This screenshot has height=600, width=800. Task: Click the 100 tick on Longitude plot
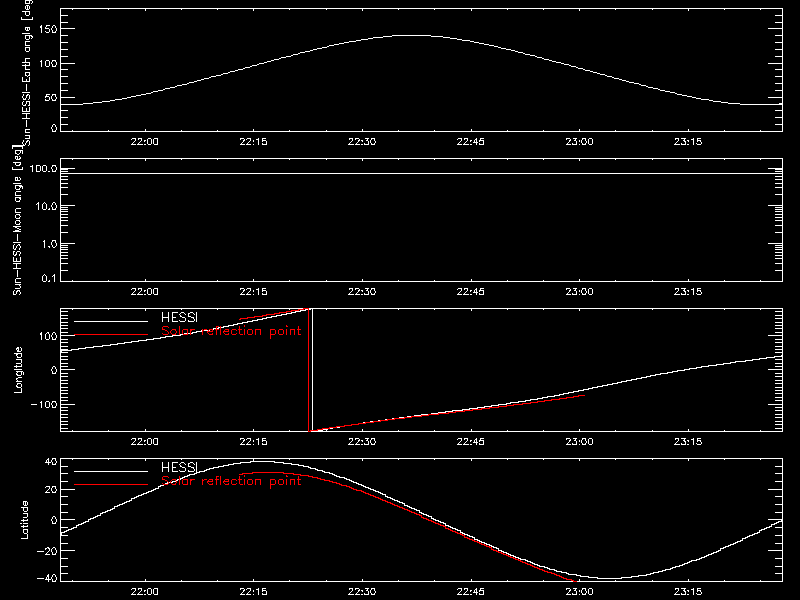(47, 336)
